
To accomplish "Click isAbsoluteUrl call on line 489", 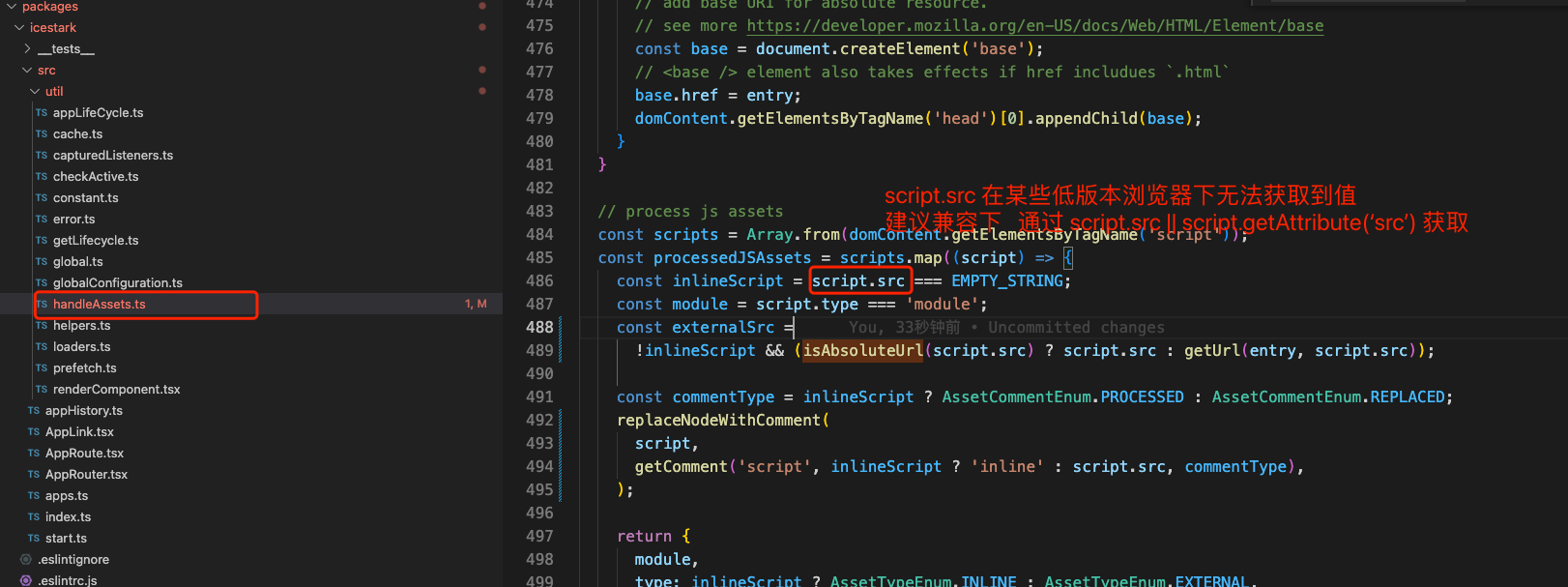I will [x=863, y=350].
